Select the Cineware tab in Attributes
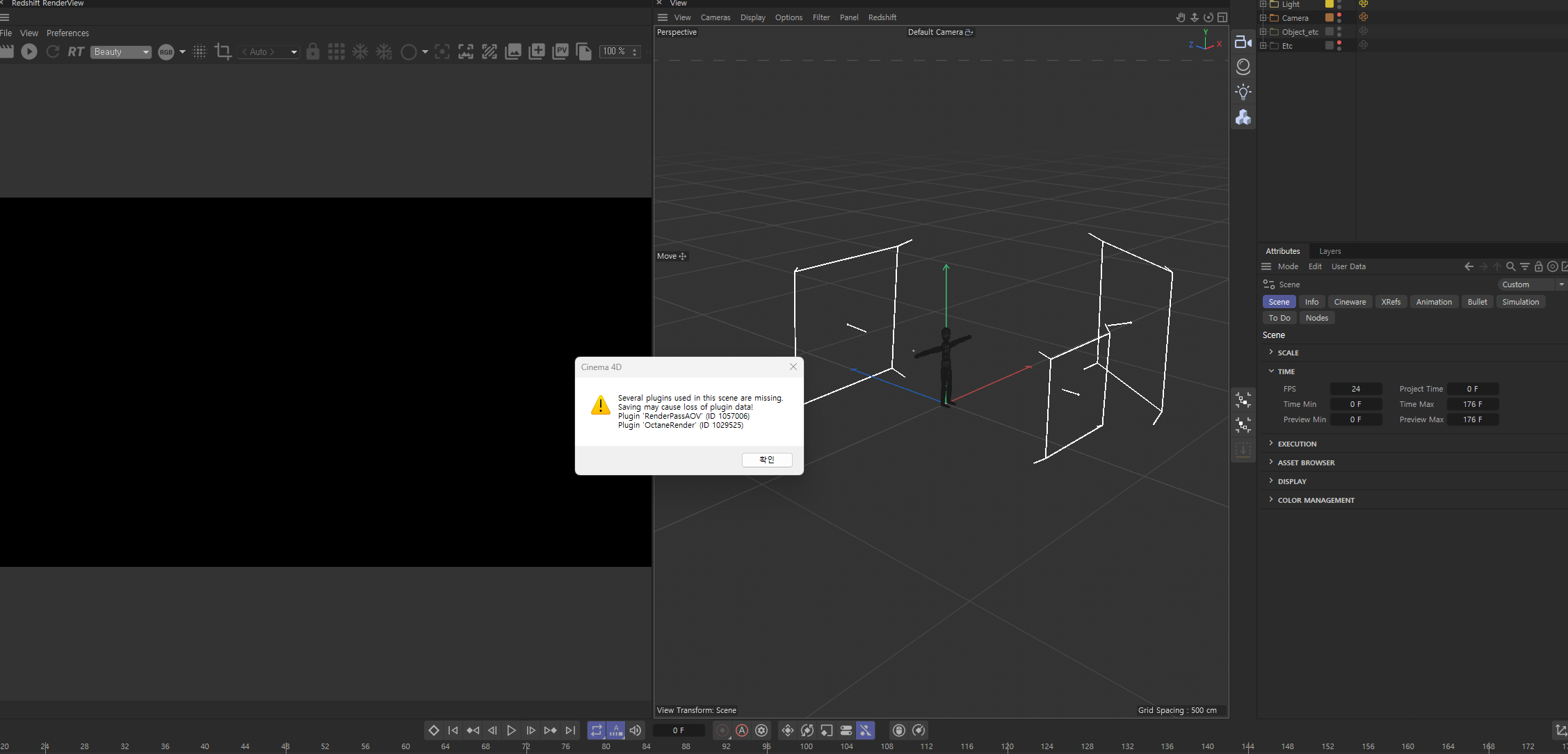The height and width of the screenshot is (754, 1568). pos(1350,302)
